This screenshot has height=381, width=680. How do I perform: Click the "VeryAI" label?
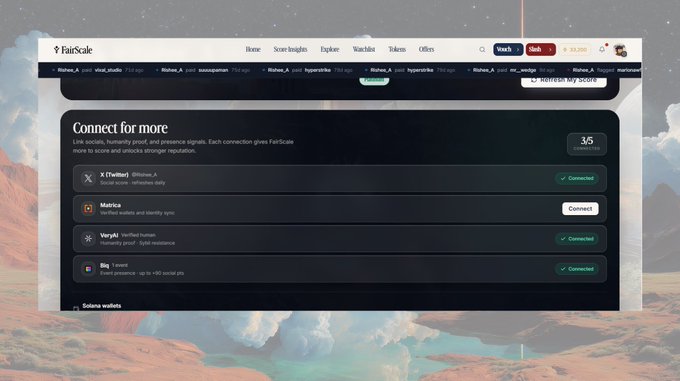(109, 235)
